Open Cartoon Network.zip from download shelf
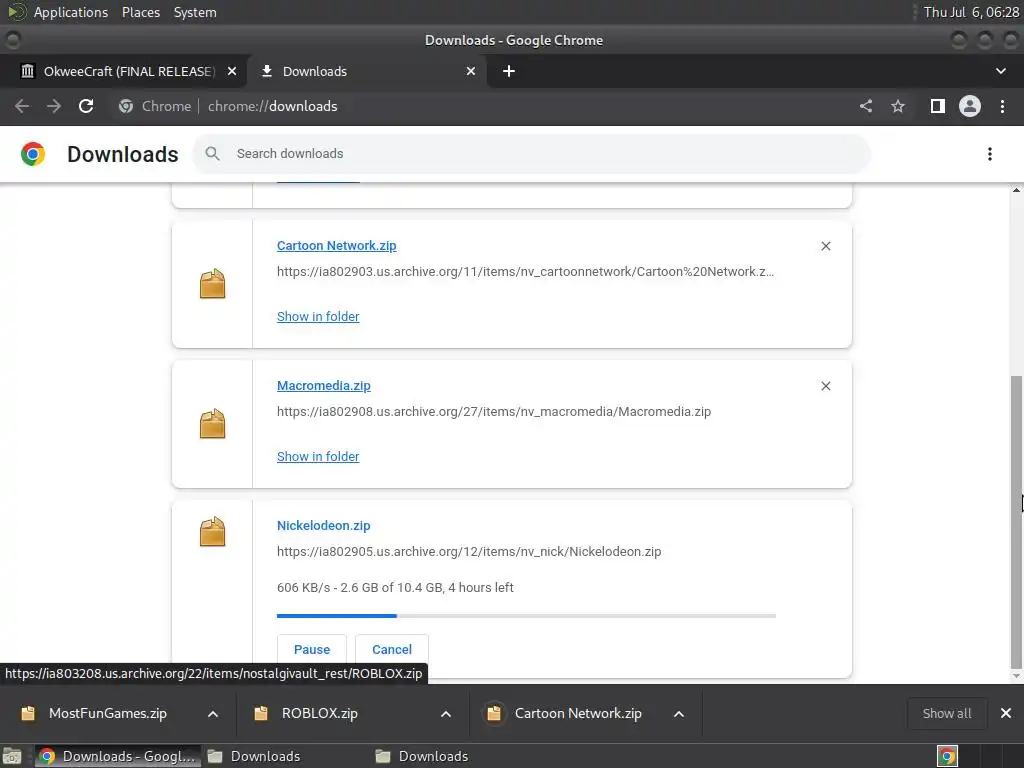The image size is (1024, 768). [578, 713]
